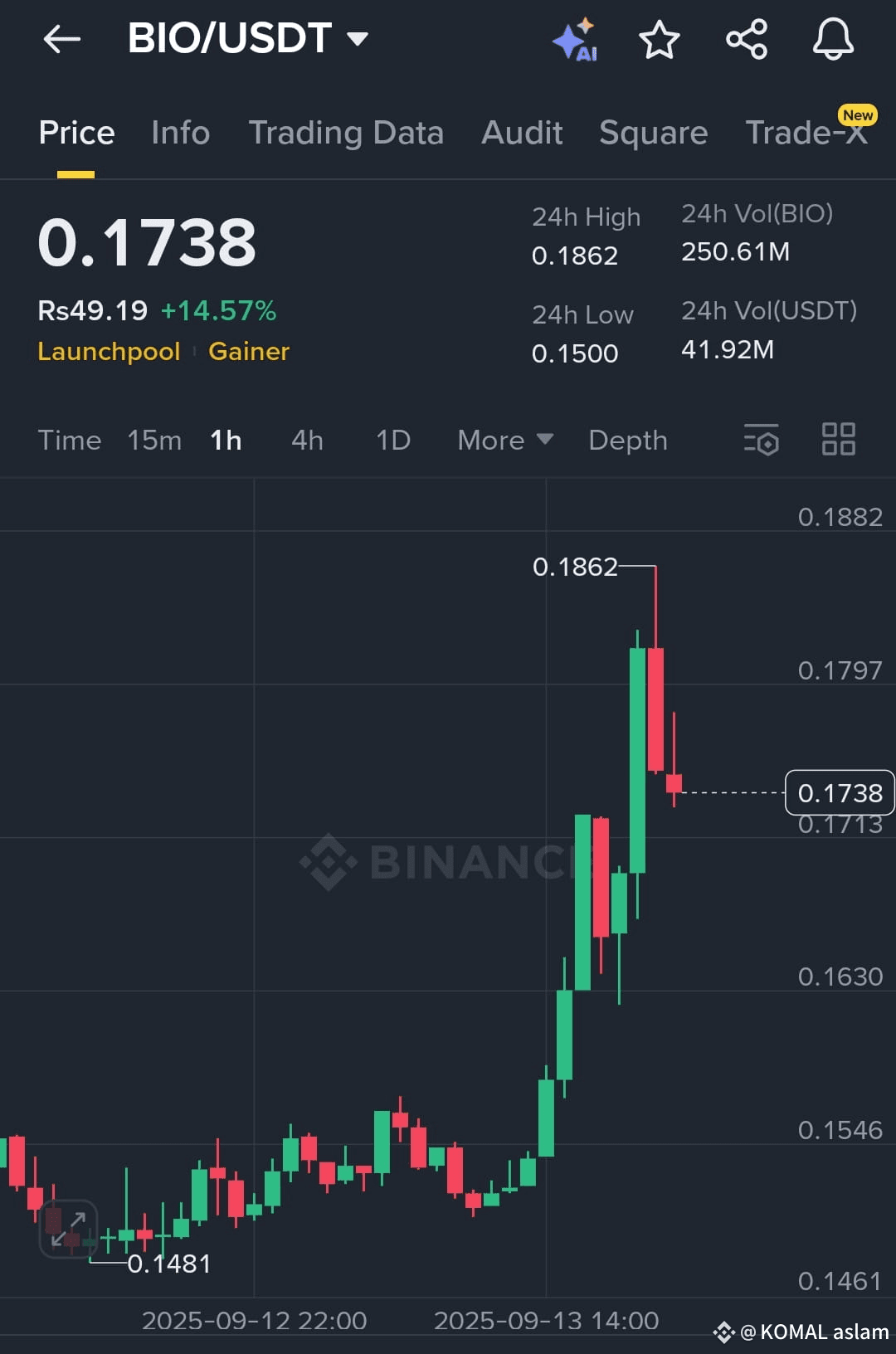Image resolution: width=896 pixels, height=1354 pixels.
Task: Tap the share icon
Action: coord(747,39)
